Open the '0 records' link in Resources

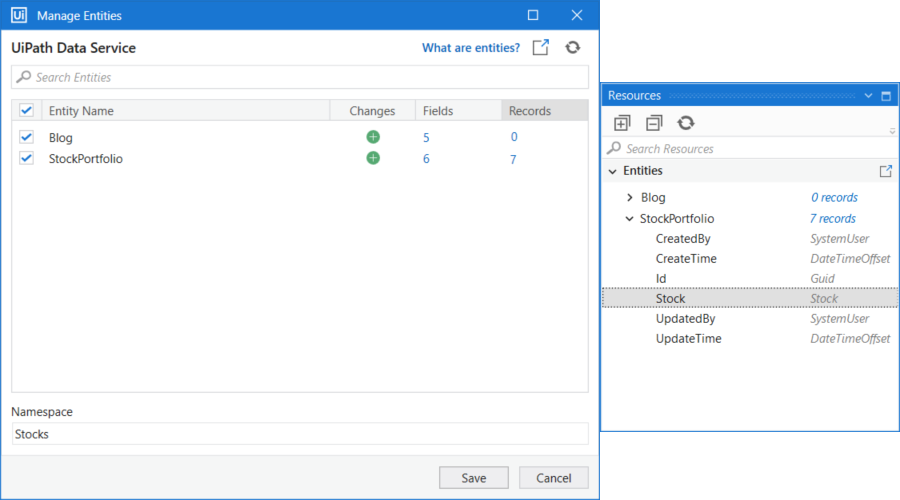(834, 197)
